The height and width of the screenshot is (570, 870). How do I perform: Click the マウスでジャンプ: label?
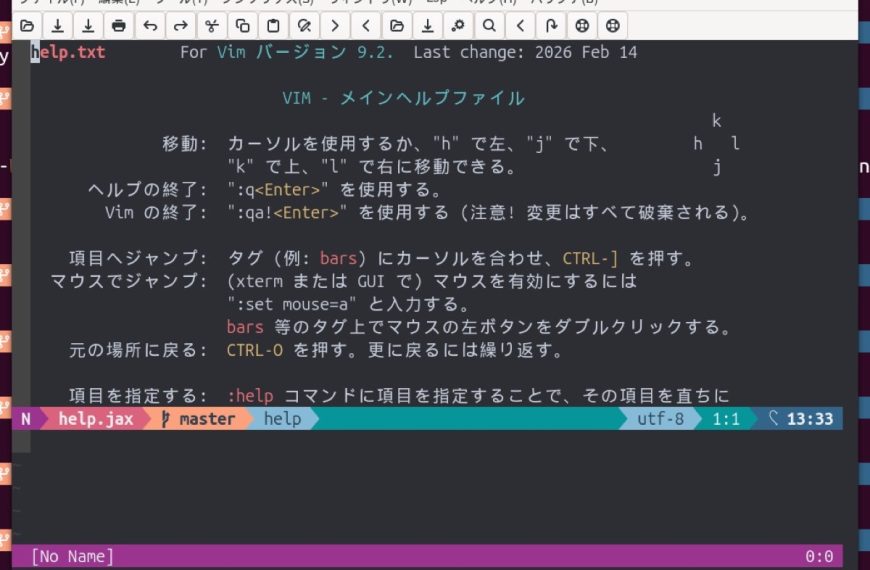128,281
